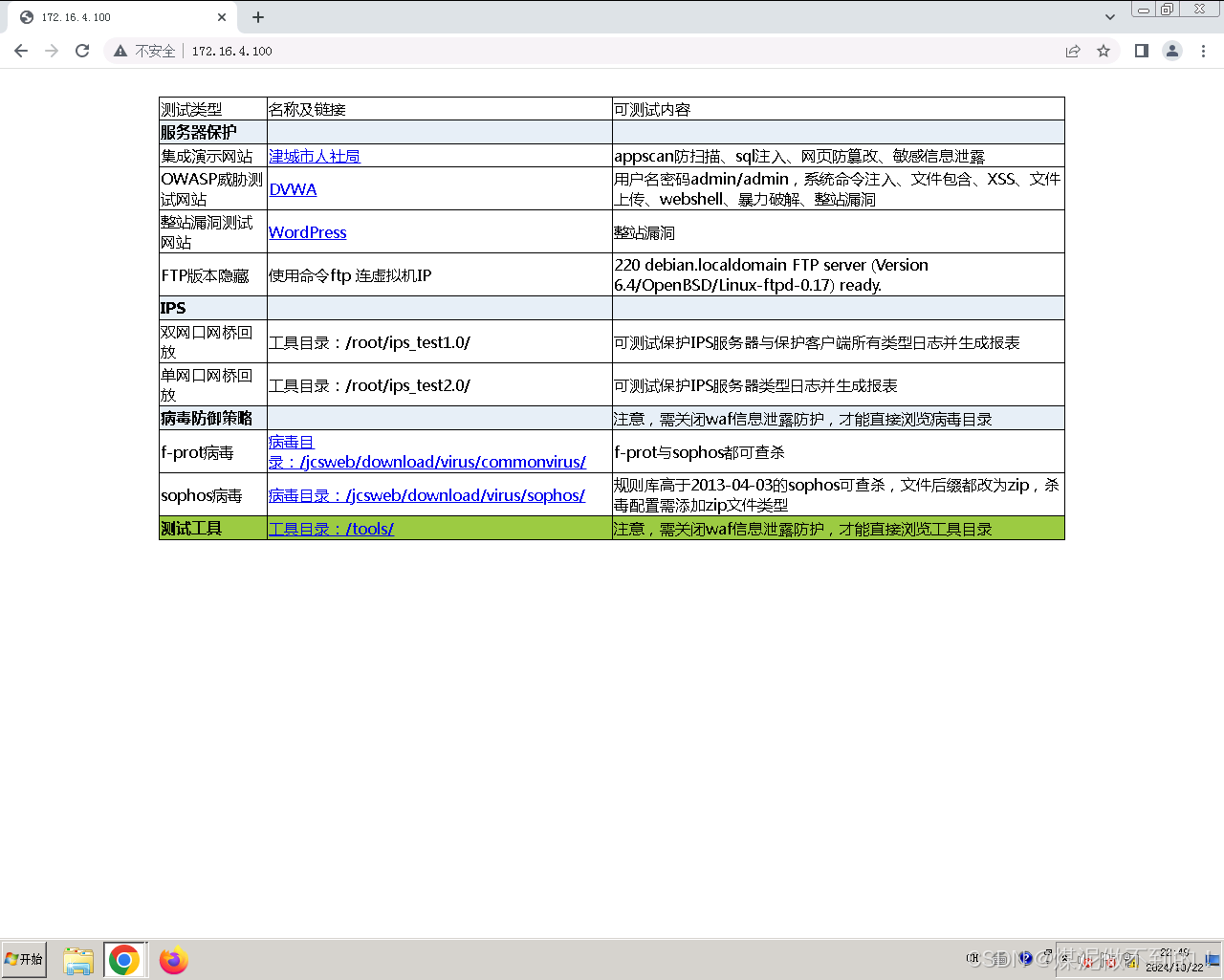The height and width of the screenshot is (980, 1224).
Task: Click the show desktop button in taskbar
Action: coord(1213,959)
